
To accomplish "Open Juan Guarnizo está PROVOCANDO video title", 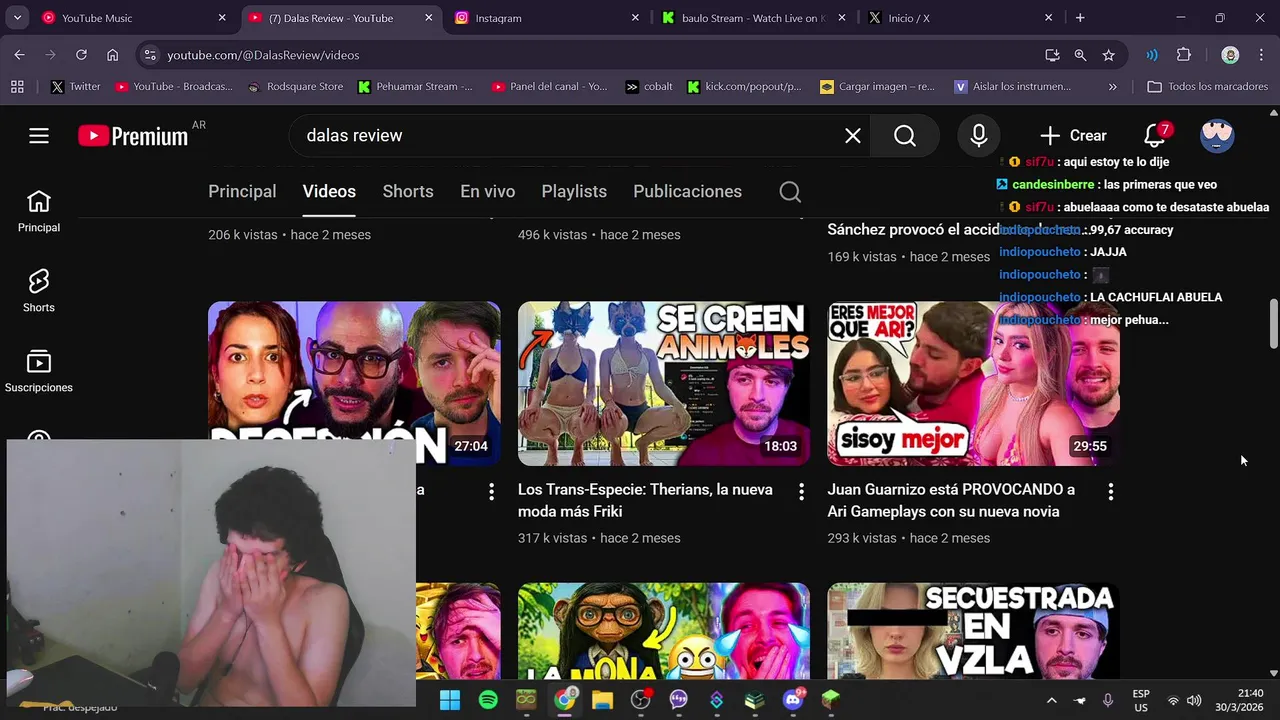I will (x=951, y=500).
